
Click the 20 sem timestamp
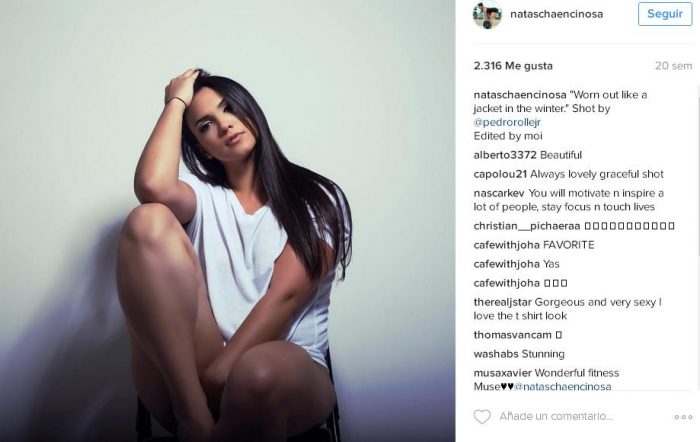click(x=673, y=66)
